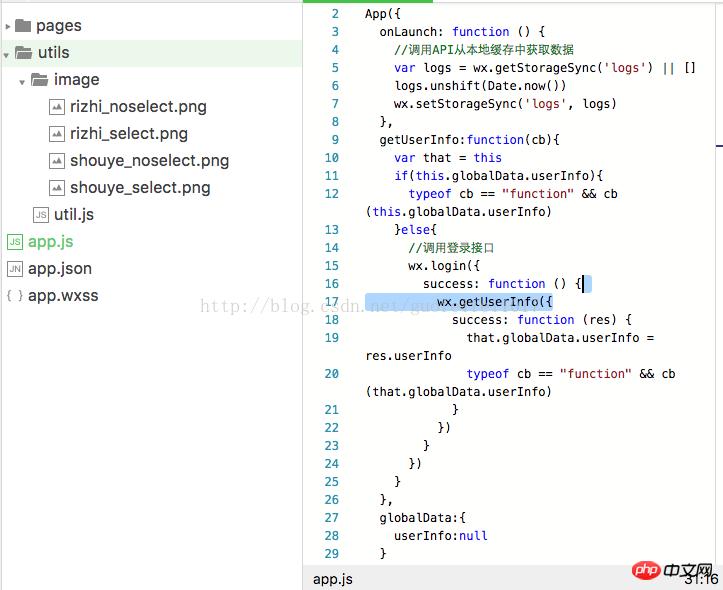The height and width of the screenshot is (590, 723).
Task: Select shouye_noselect.png file
Action: coord(149,161)
